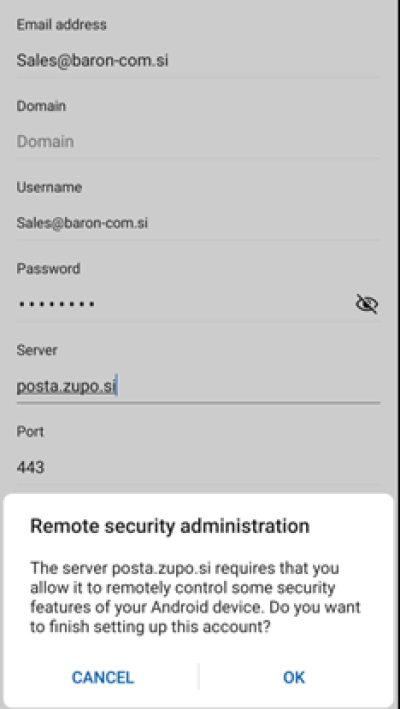
Task: Click the 'Port' field label
Action: 30,431
